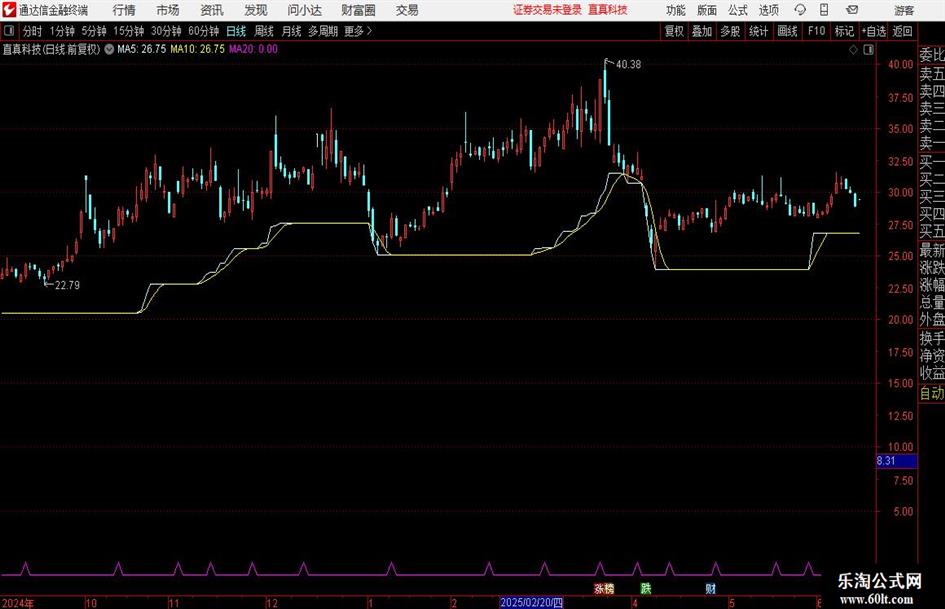Screen dimensions: 945x609
Task: Click the 多股 toolbar button
Action: point(730,31)
